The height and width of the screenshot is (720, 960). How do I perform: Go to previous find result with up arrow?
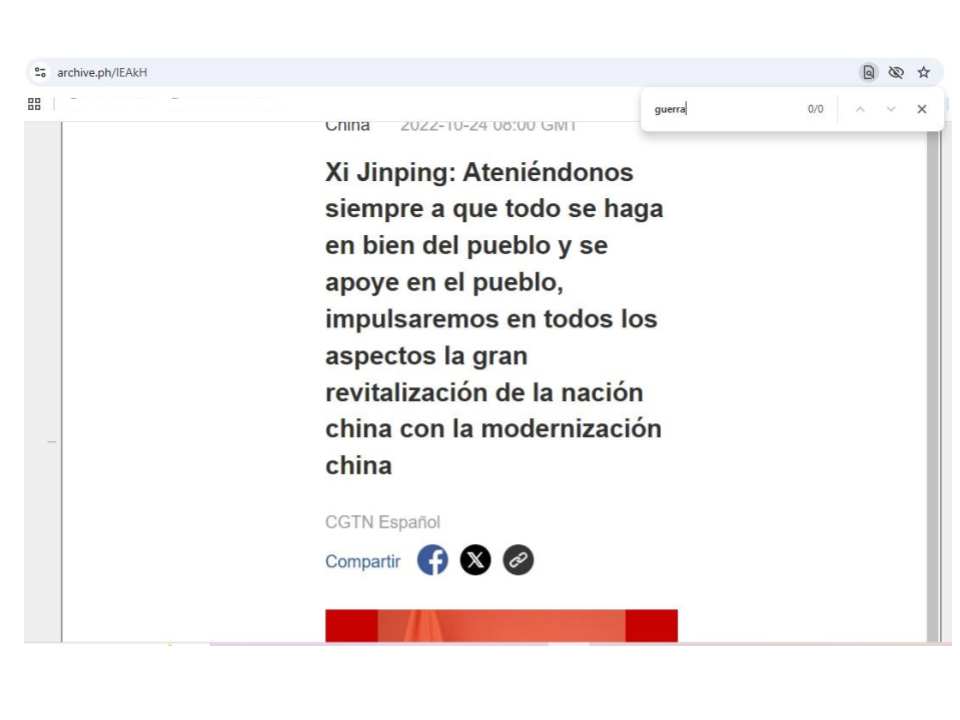click(859, 109)
